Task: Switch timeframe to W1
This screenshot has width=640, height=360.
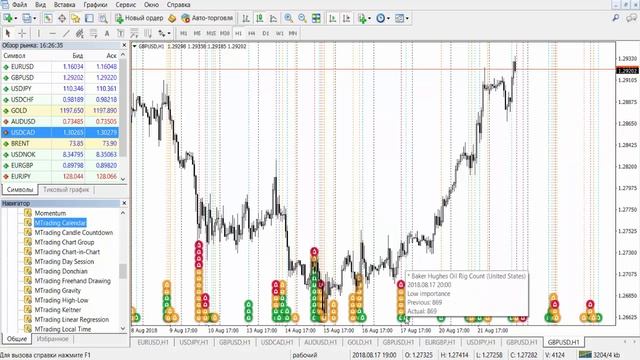Action: [x=280, y=33]
